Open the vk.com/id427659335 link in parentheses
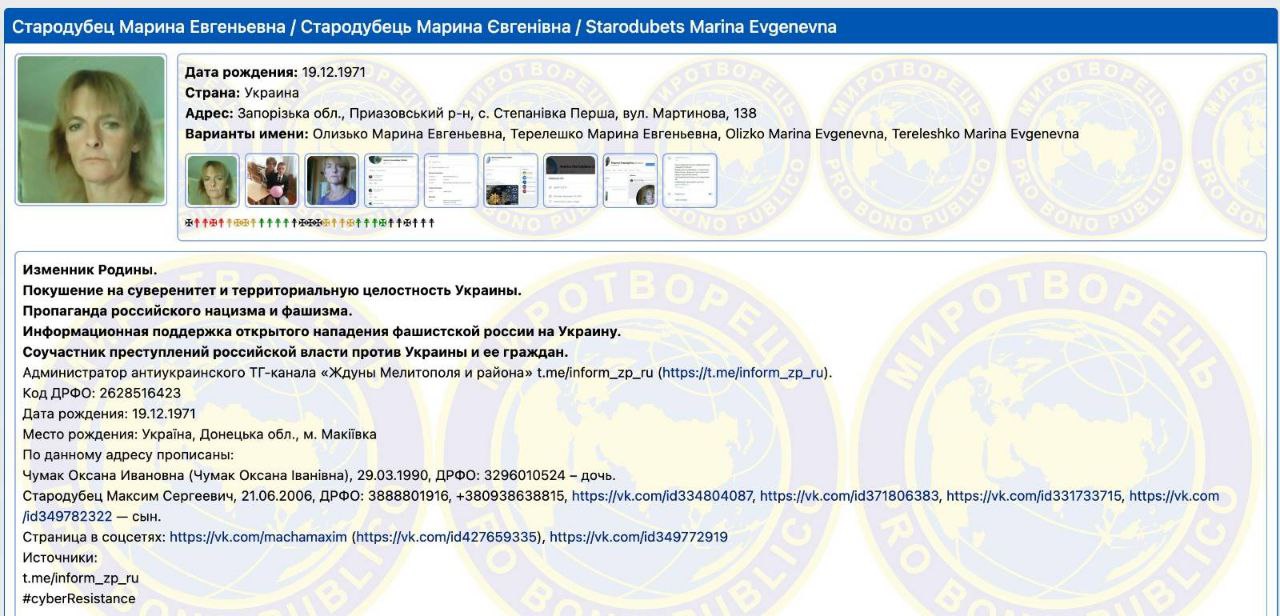The image size is (1280, 616). [447, 537]
